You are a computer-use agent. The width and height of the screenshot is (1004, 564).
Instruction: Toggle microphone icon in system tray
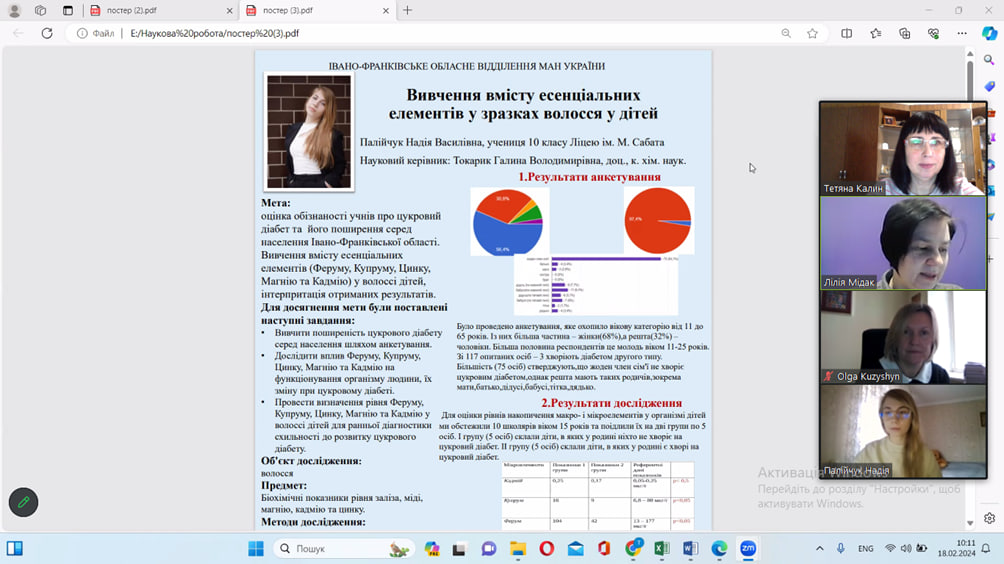coord(841,548)
